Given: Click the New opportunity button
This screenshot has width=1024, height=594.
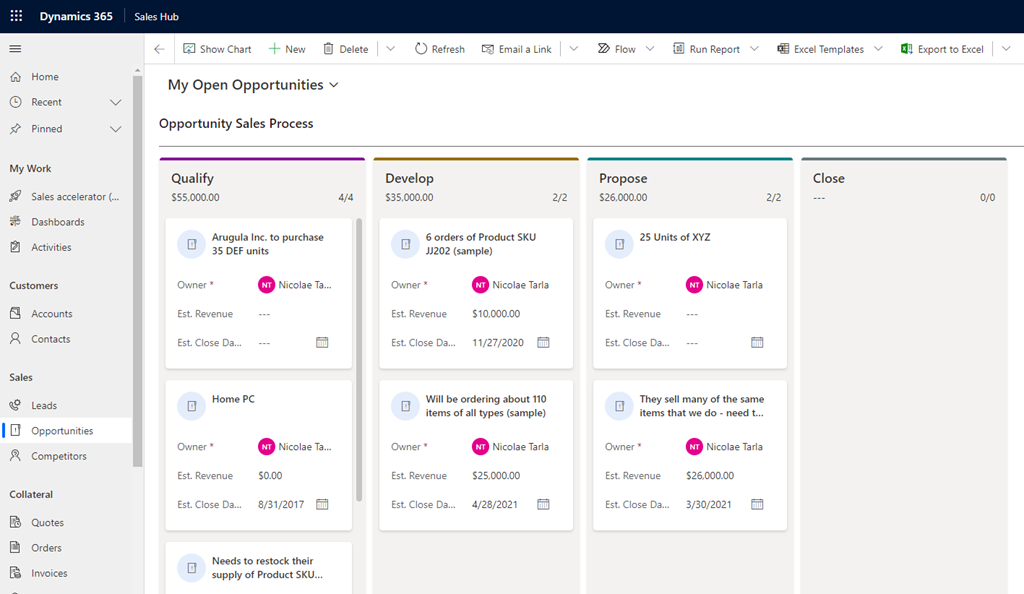Looking at the screenshot, I should click(x=287, y=49).
